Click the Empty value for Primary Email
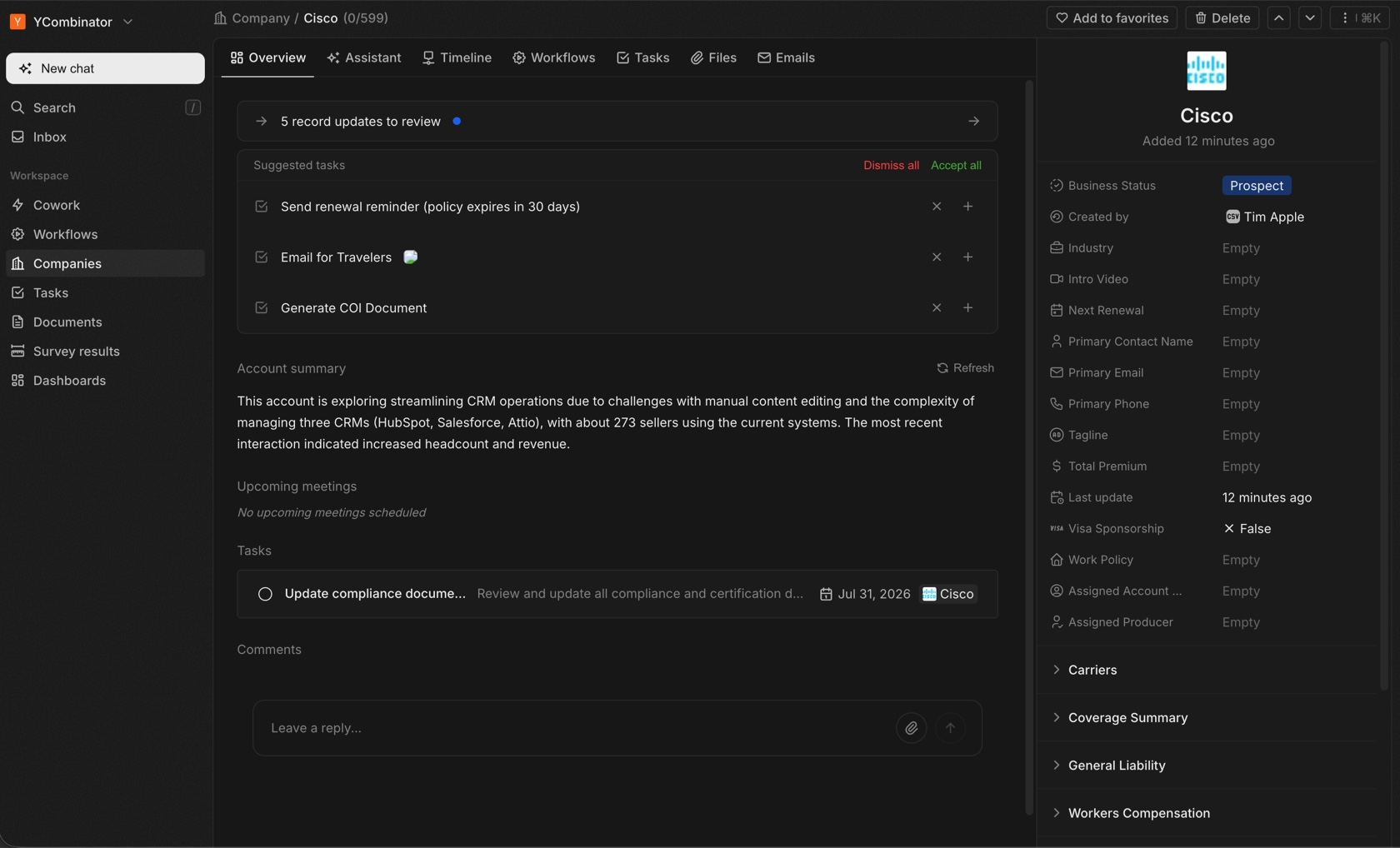 point(1241,373)
